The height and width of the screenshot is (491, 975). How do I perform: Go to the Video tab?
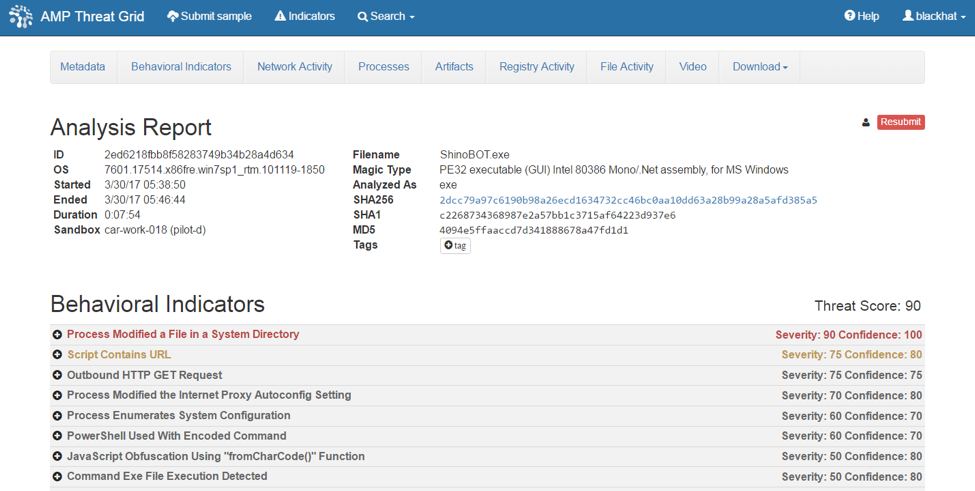pyautogui.click(x=692, y=67)
